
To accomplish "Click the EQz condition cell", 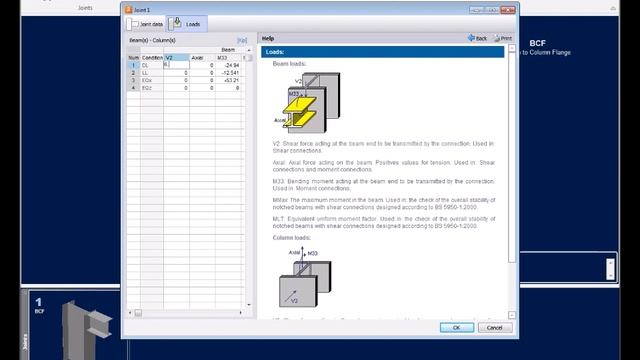I will [152, 88].
